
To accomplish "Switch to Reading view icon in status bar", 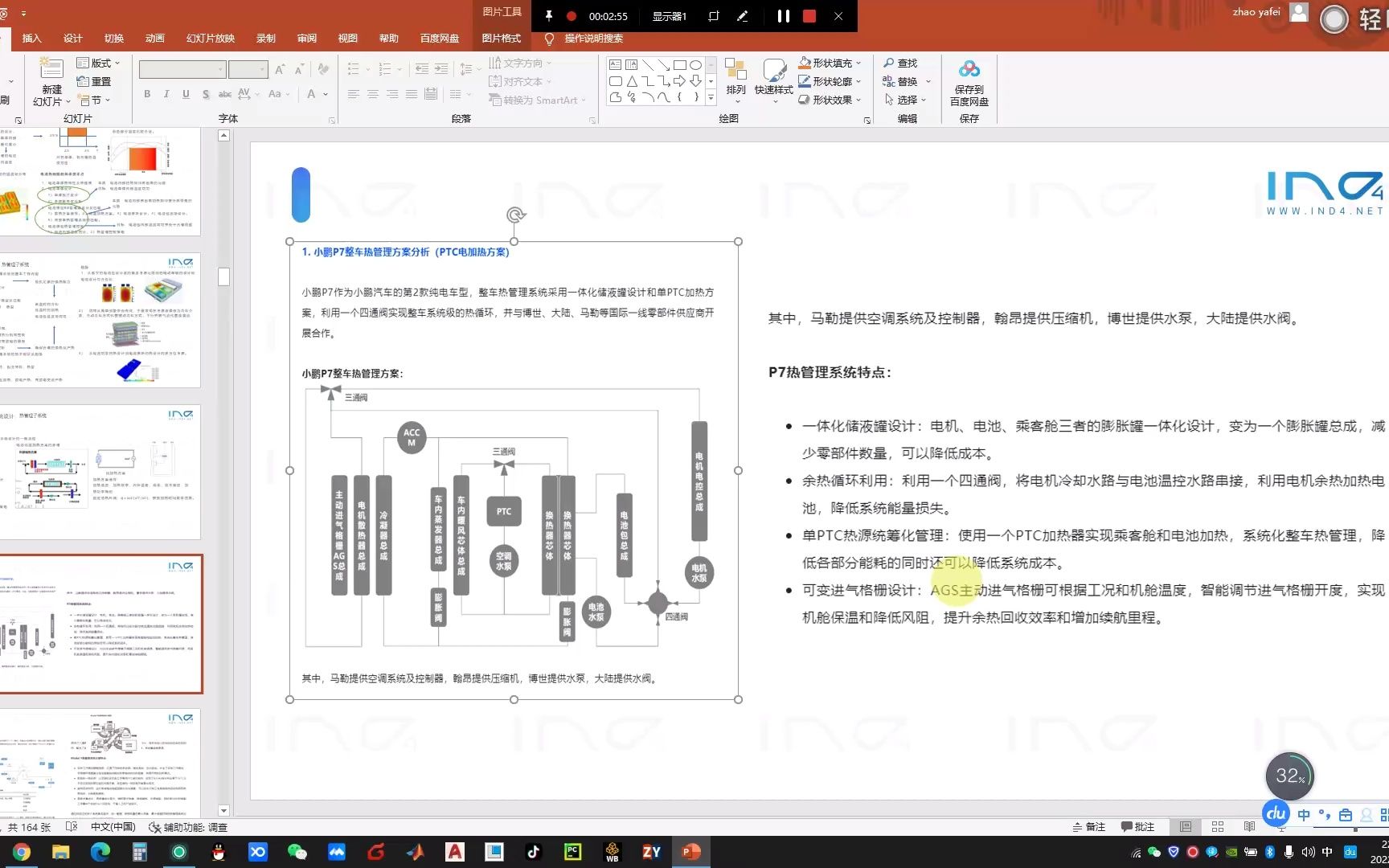I will click(x=1249, y=827).
